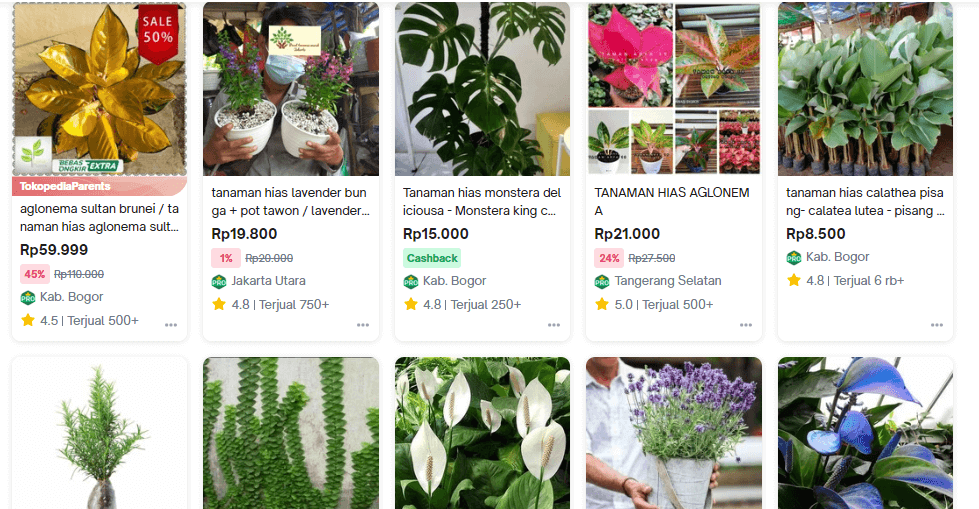
Task: Open three-dot menu on aglonema sultan brunei card
Action: [x=171, y=325]
